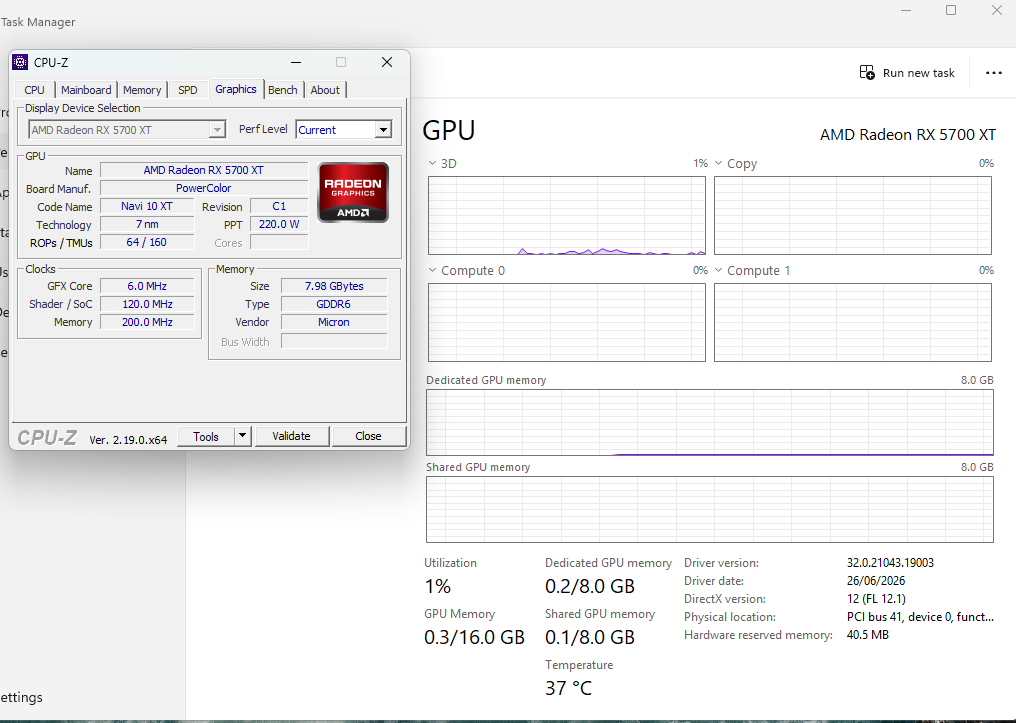
Task: Minimize the Task Manager window
Action: tap(906, 10)
